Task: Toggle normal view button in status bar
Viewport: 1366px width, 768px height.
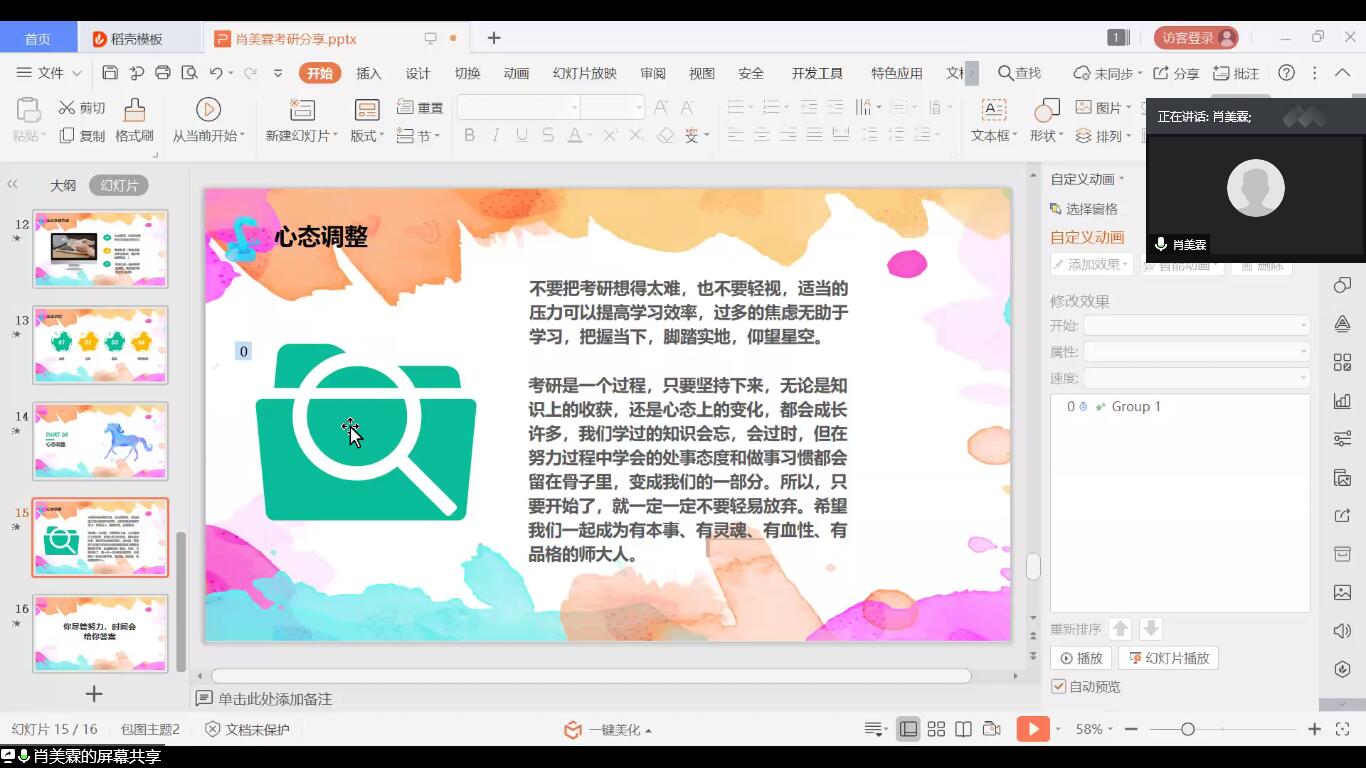Action: [908, 729]
